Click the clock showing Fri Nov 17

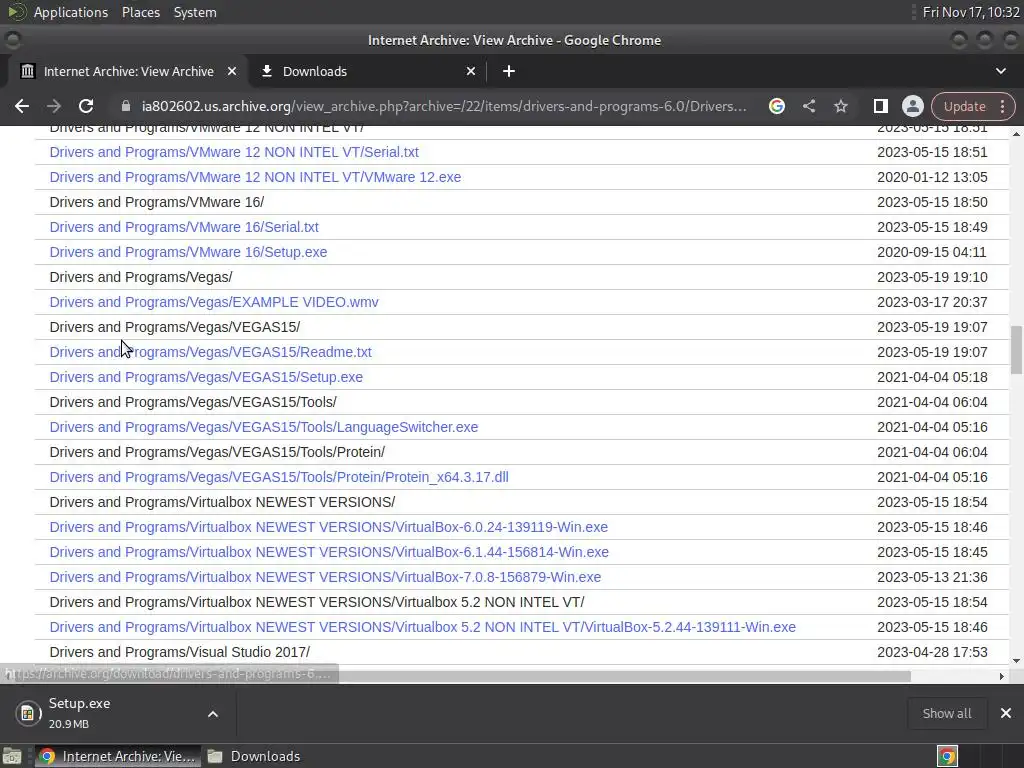(970, 12)
